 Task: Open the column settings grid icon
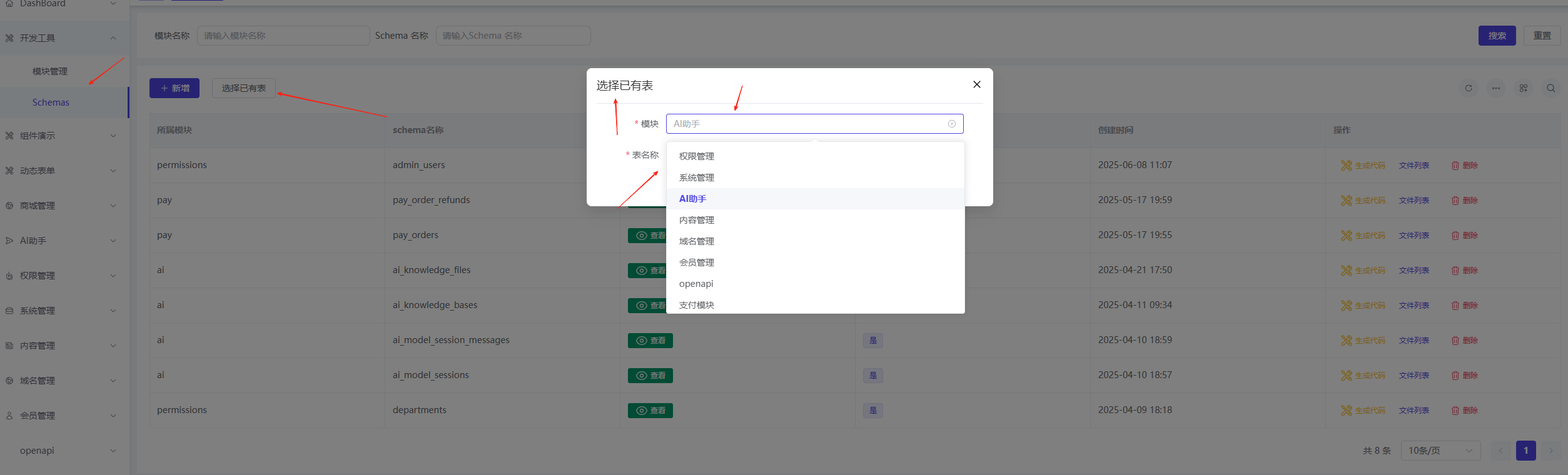click(1524, 88)
